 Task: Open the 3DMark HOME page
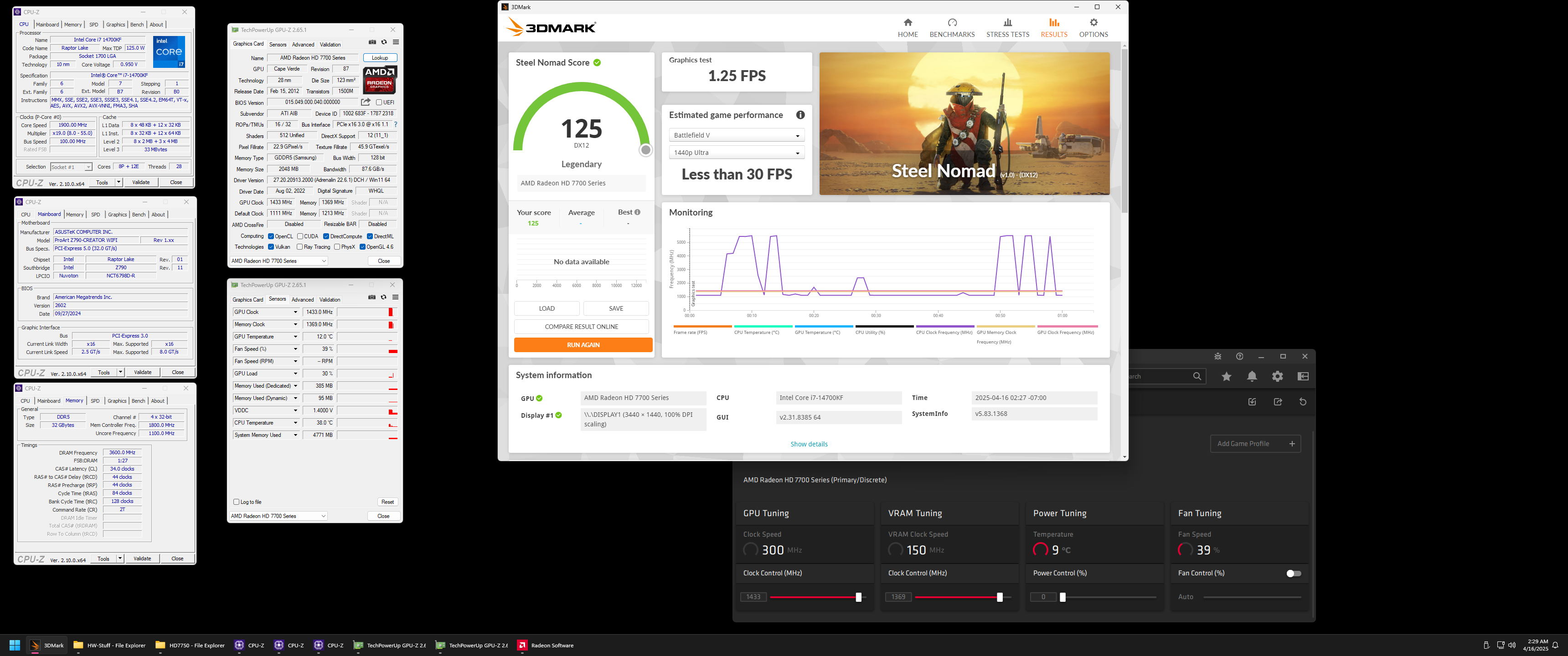click(x=908, y=28)
